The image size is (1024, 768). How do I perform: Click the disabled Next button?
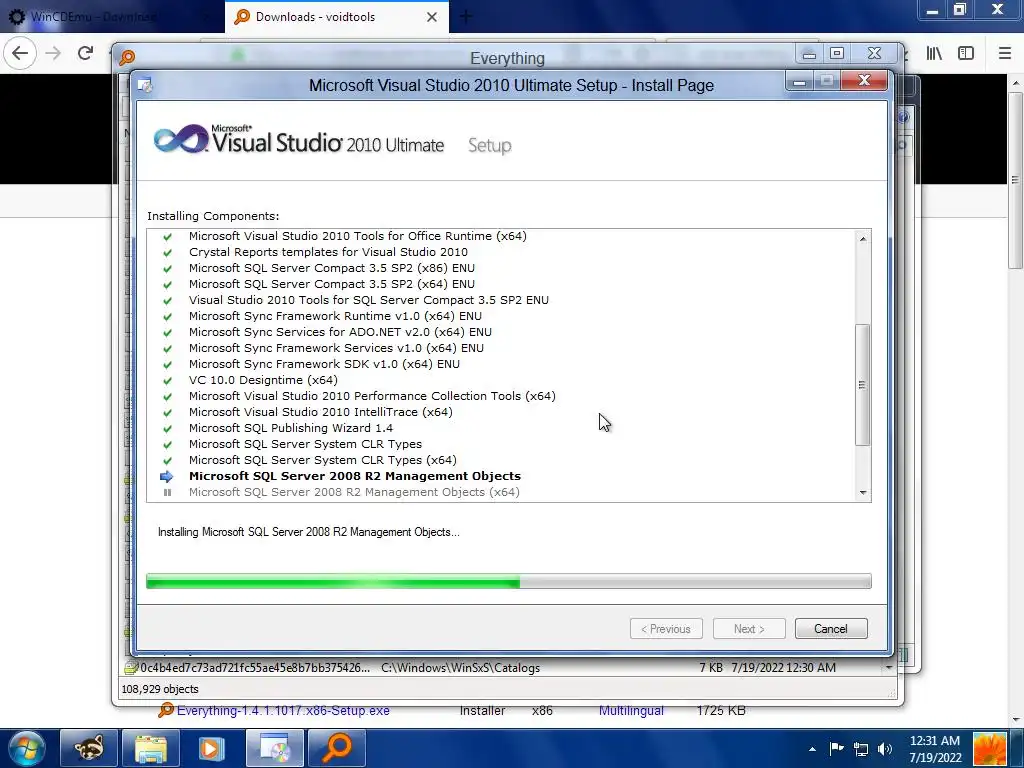pyautogui.click(x=748, y=628)
